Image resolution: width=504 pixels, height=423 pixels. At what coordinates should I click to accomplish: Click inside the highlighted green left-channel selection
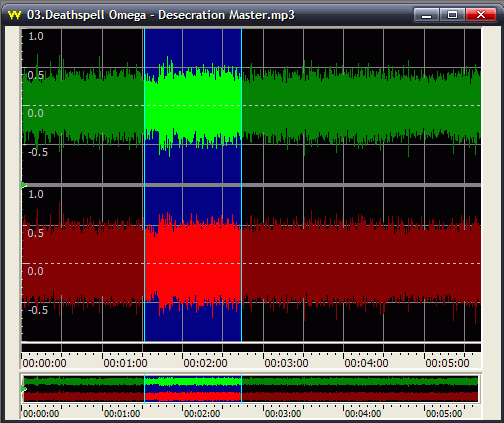(193, 106)
